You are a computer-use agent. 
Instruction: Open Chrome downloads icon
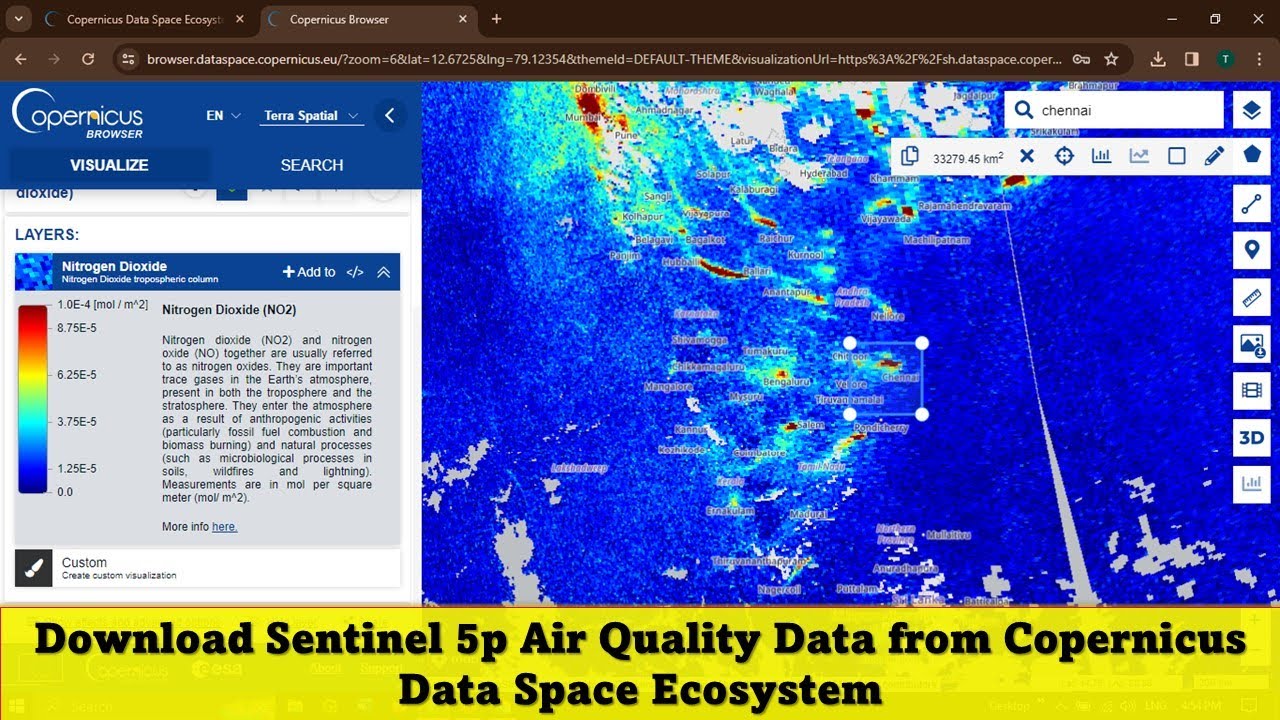[x=1158, y=59]
